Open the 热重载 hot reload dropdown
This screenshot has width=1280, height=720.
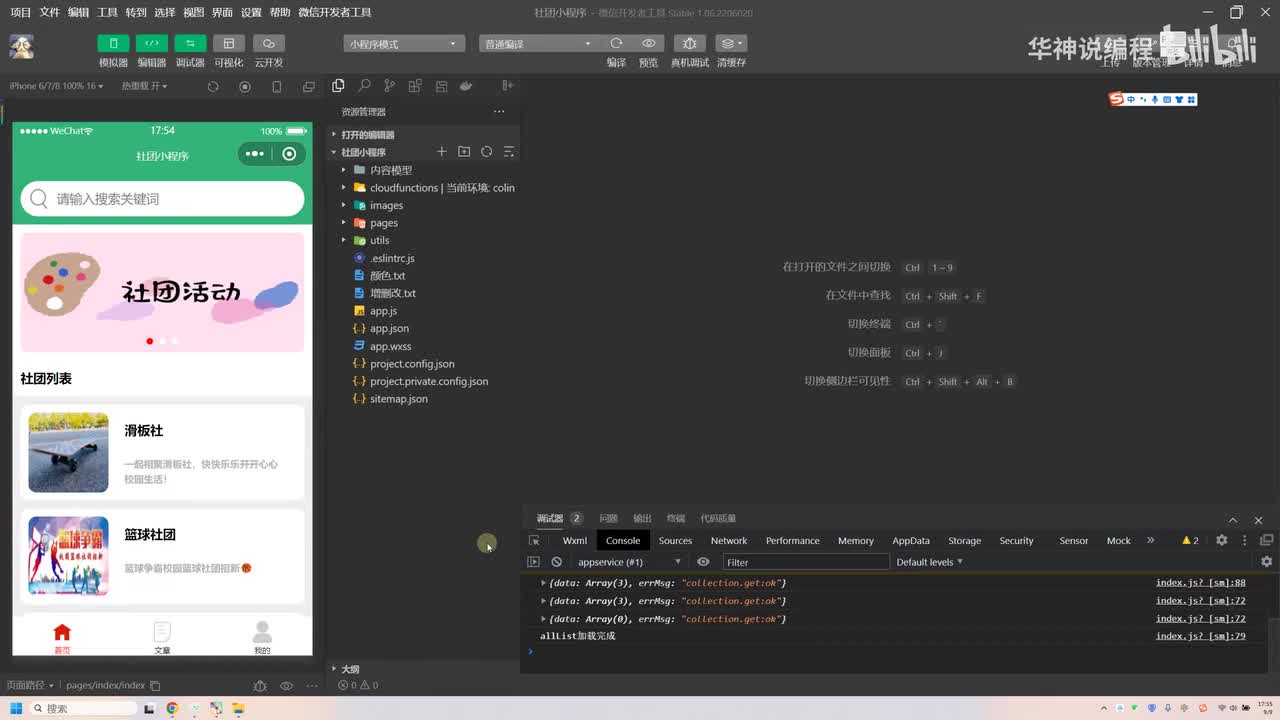coord(146,86)
